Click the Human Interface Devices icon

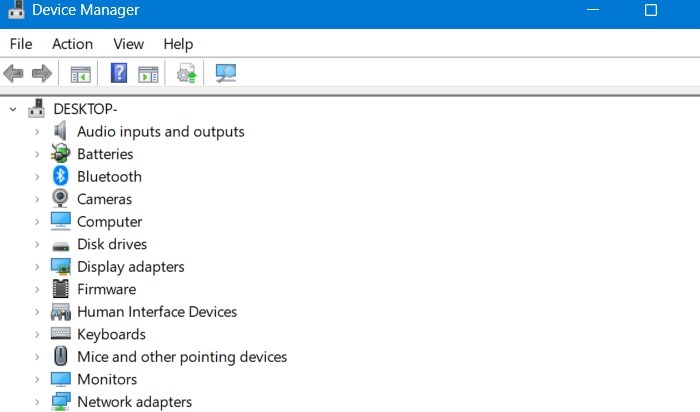[60, 312]
